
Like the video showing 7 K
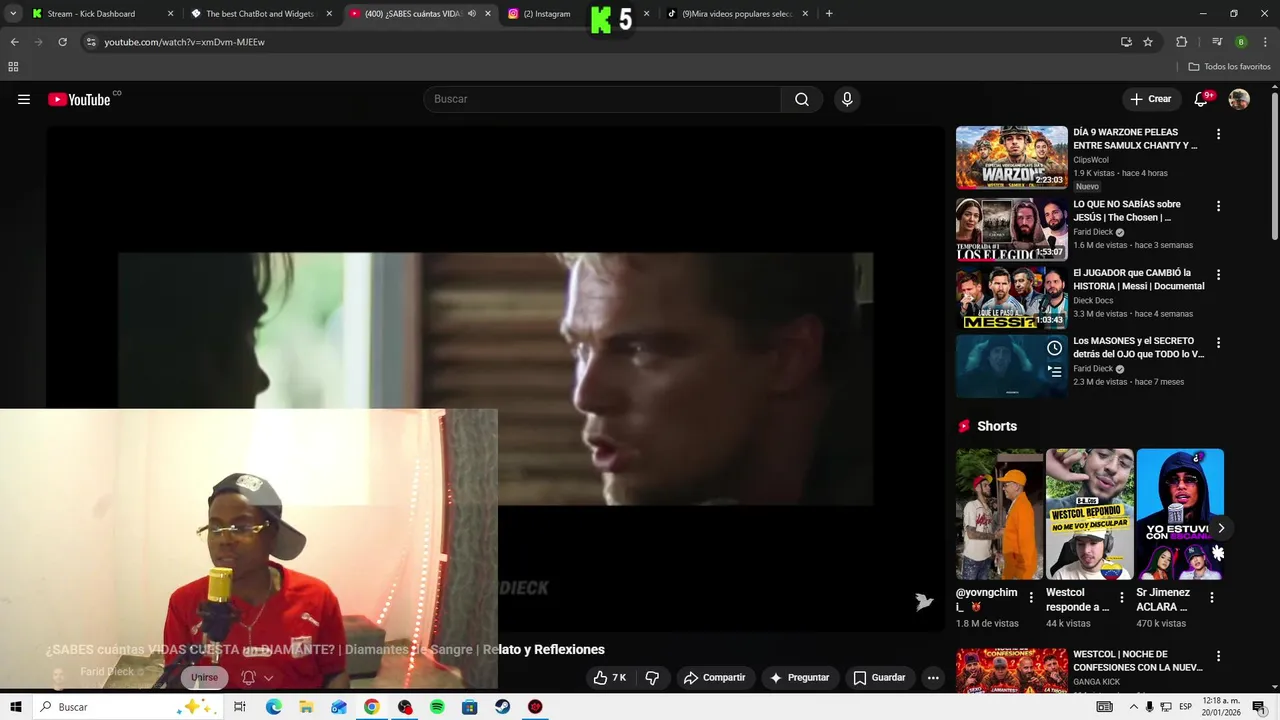(609, 677)
